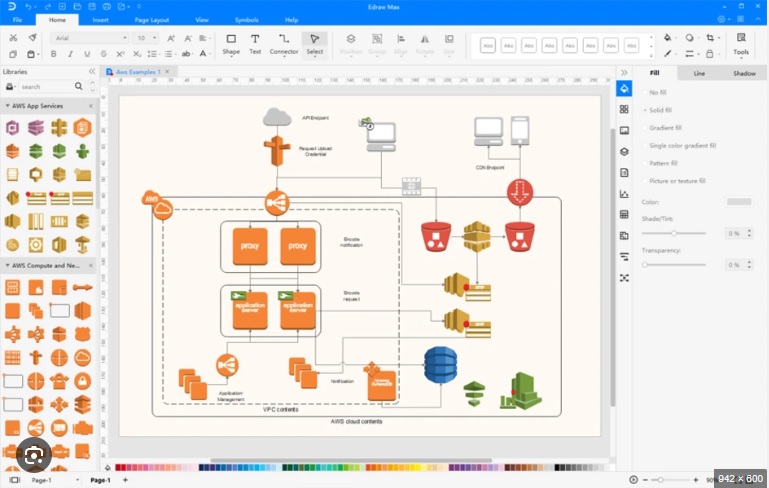Click the format painter icon
Viewport: 769px width, 488px height.
(32, 38)
